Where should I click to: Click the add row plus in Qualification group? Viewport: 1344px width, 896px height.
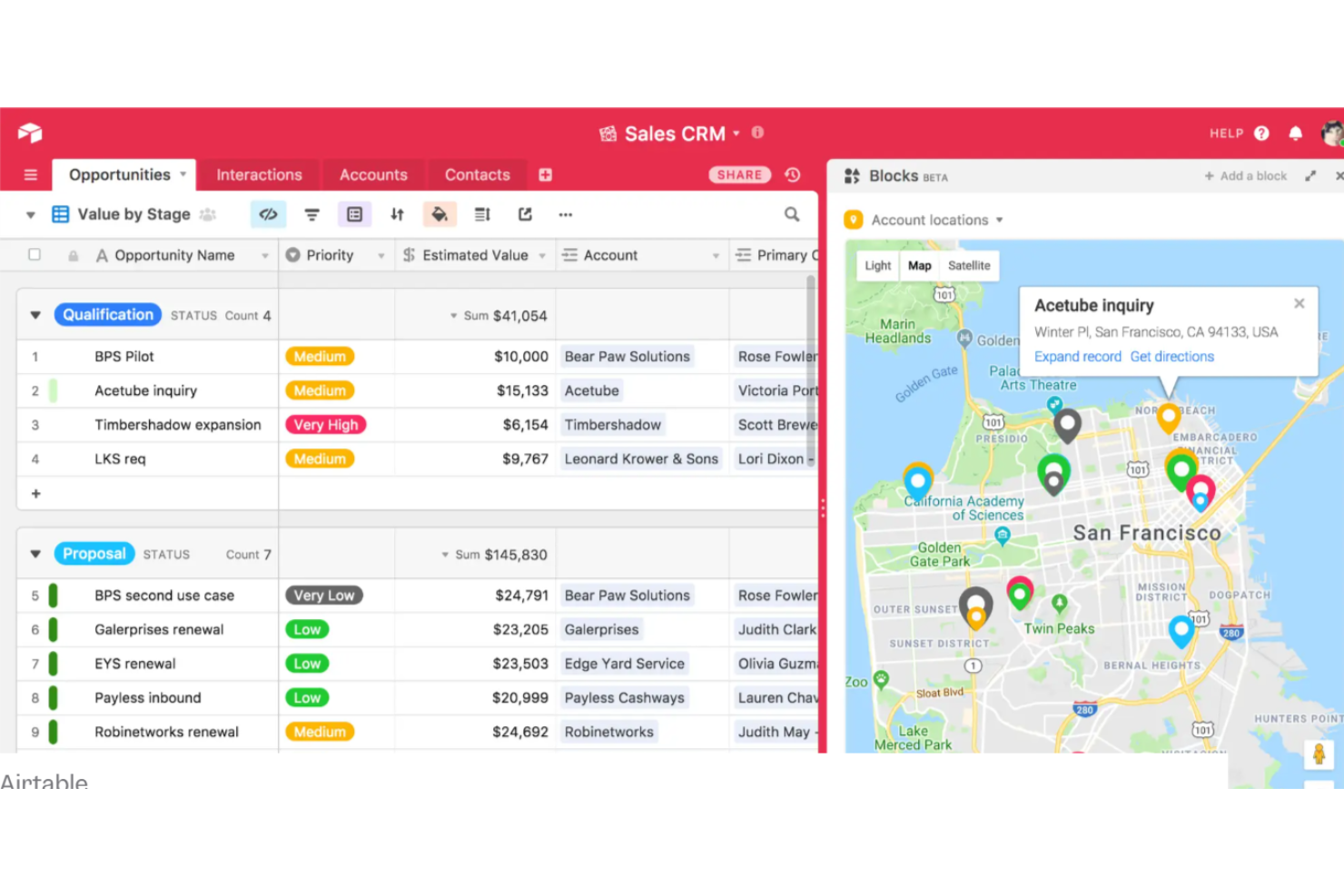(36, 494)
